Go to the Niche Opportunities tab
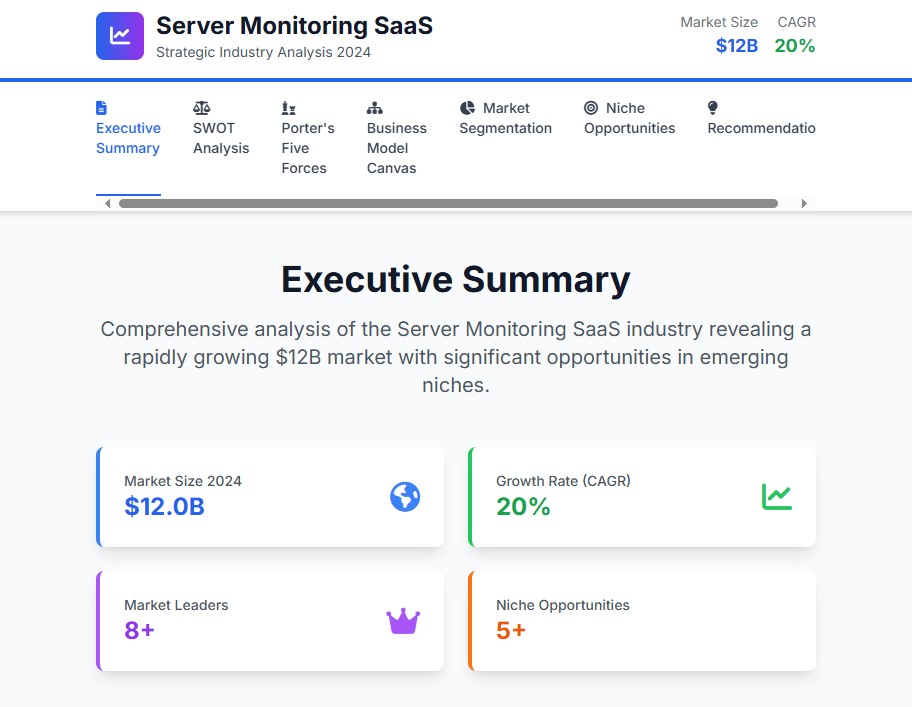 629,119
